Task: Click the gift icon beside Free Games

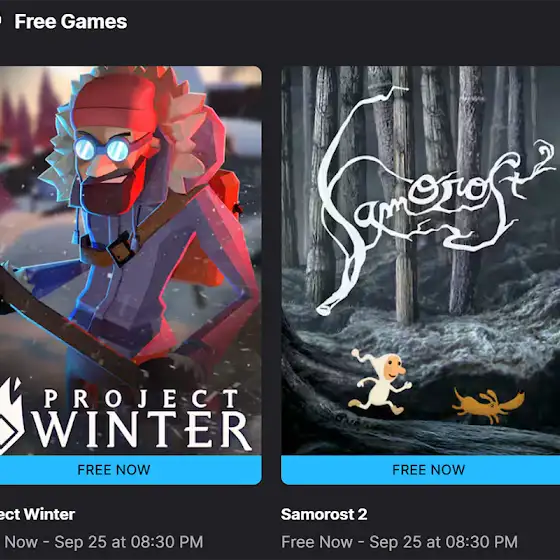Action: pyautogui.click(x=1, y=21)
